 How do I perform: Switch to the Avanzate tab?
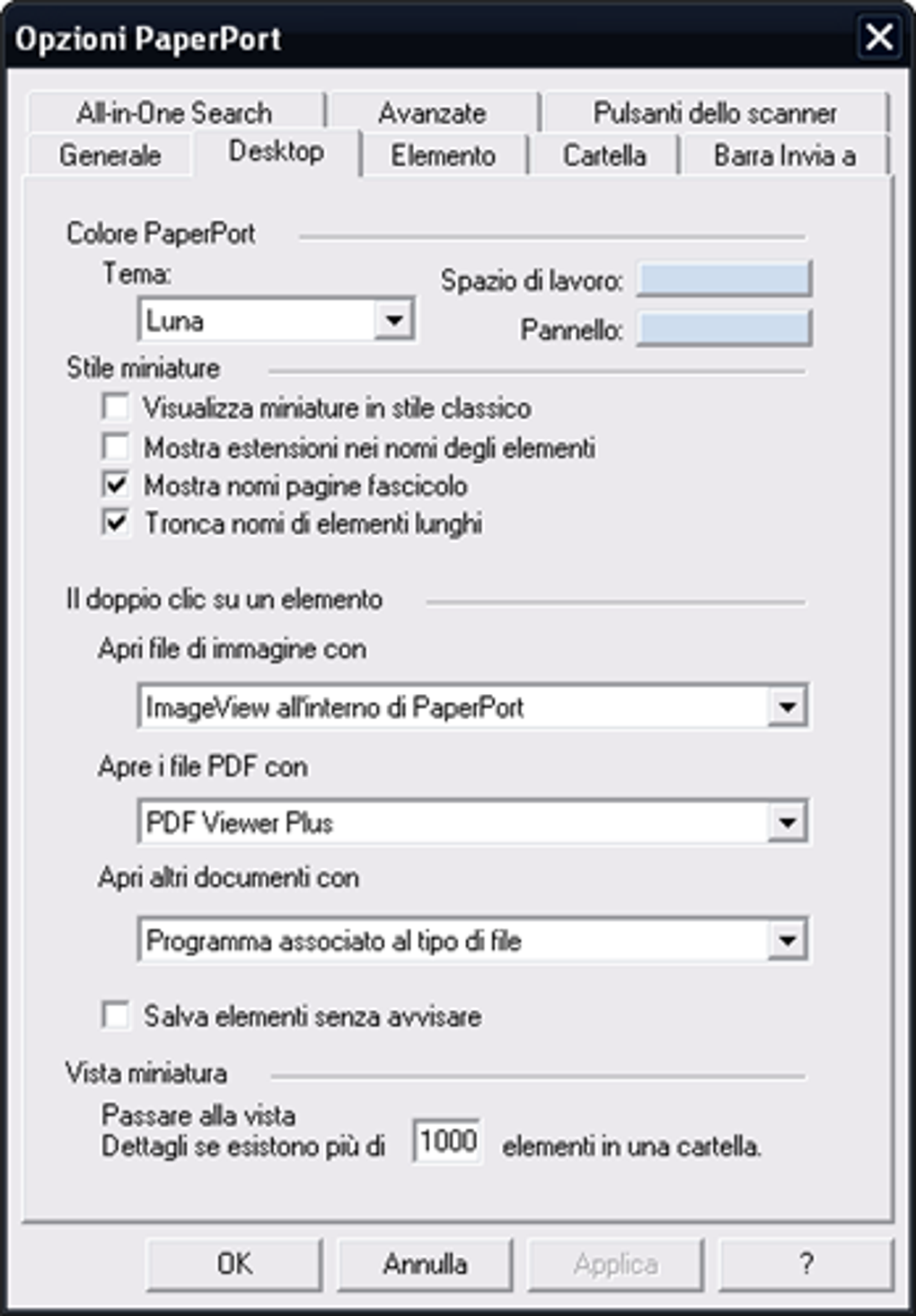(434, 111)
